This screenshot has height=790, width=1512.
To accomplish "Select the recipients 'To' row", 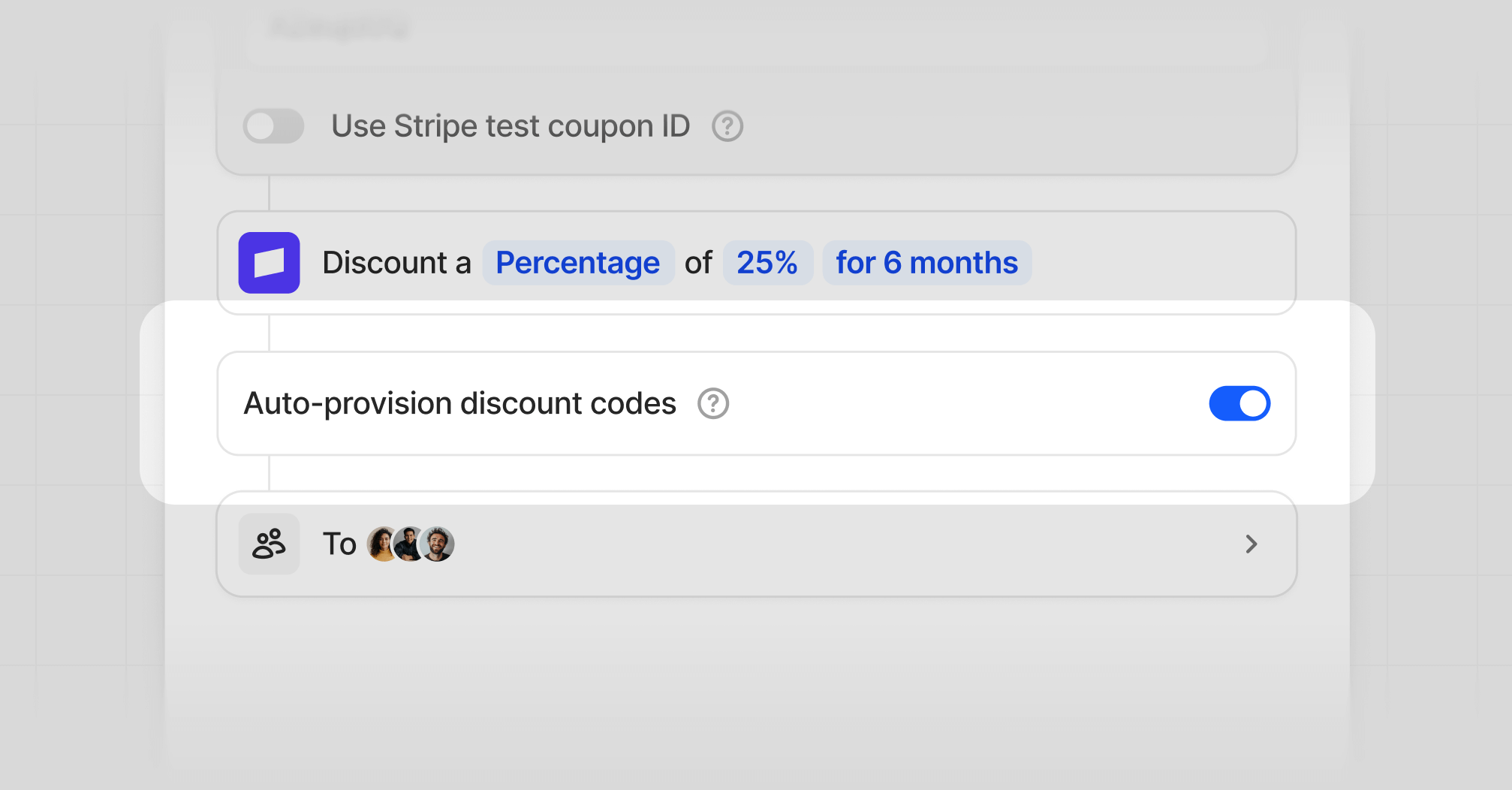I will point(757,545).
